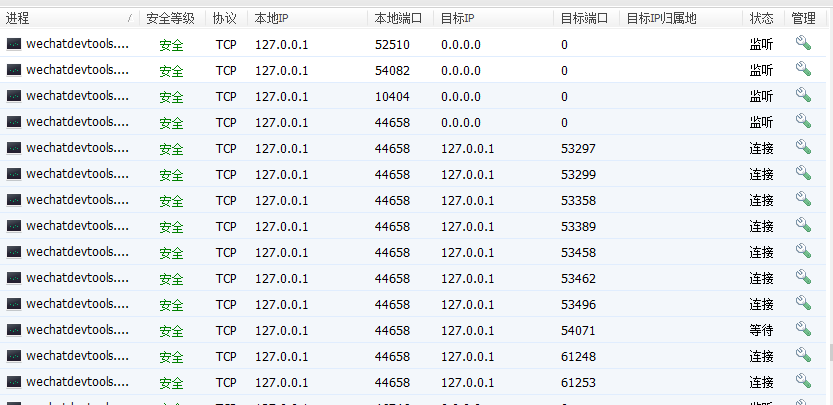
Task: Click the 监听 status in the local port 52510 row
Action: [761, 45]
